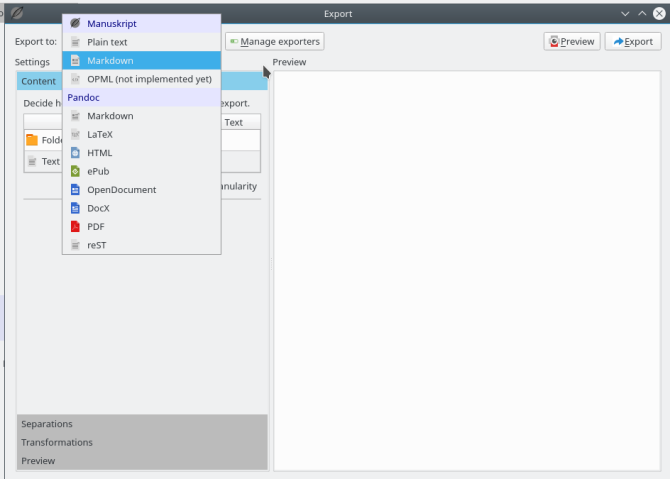This screenshot has width=670, height=479.
Task: Click the highlighted Markdown file icon
Action: [75, 60]
